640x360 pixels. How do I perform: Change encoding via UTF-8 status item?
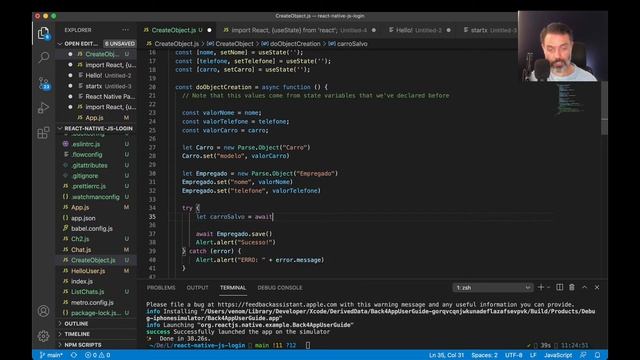513,355
